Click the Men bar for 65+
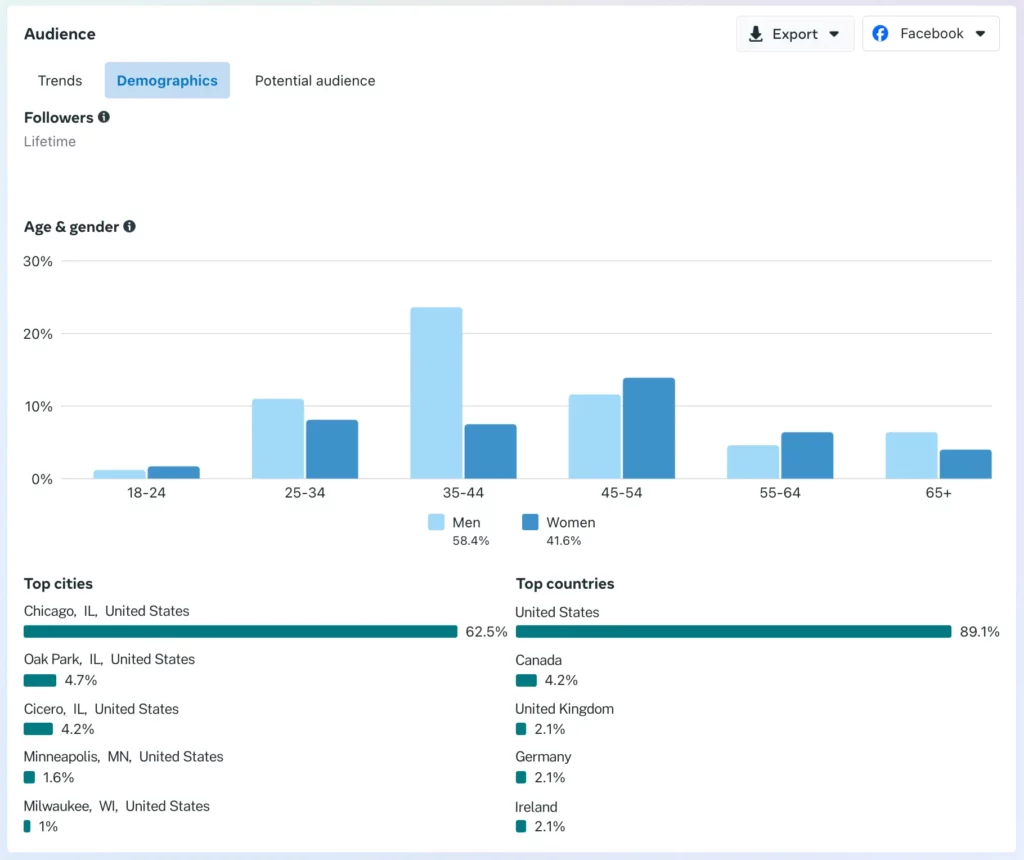Viewport: 1024px width, 860px height. pos(912,456)
